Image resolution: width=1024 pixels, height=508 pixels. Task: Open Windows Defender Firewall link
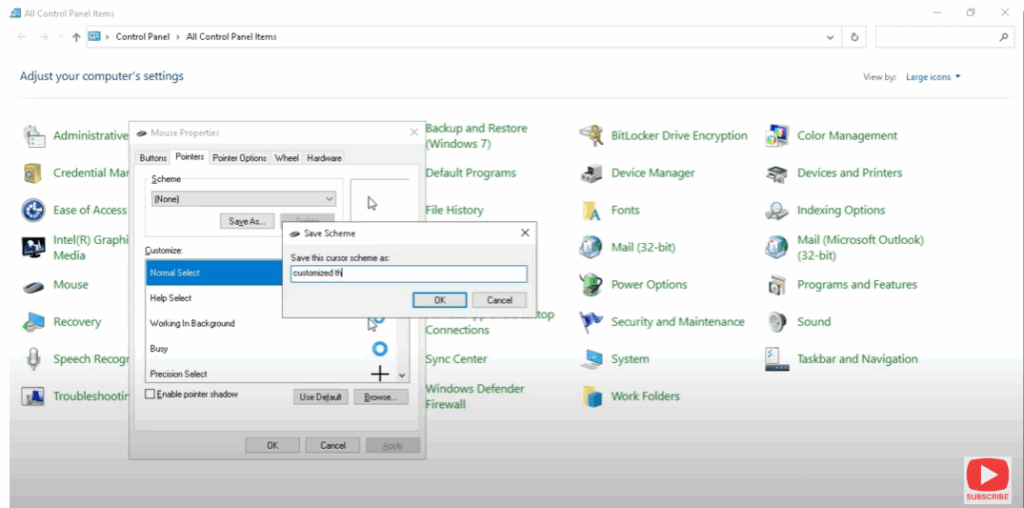(x=475, y=396)
